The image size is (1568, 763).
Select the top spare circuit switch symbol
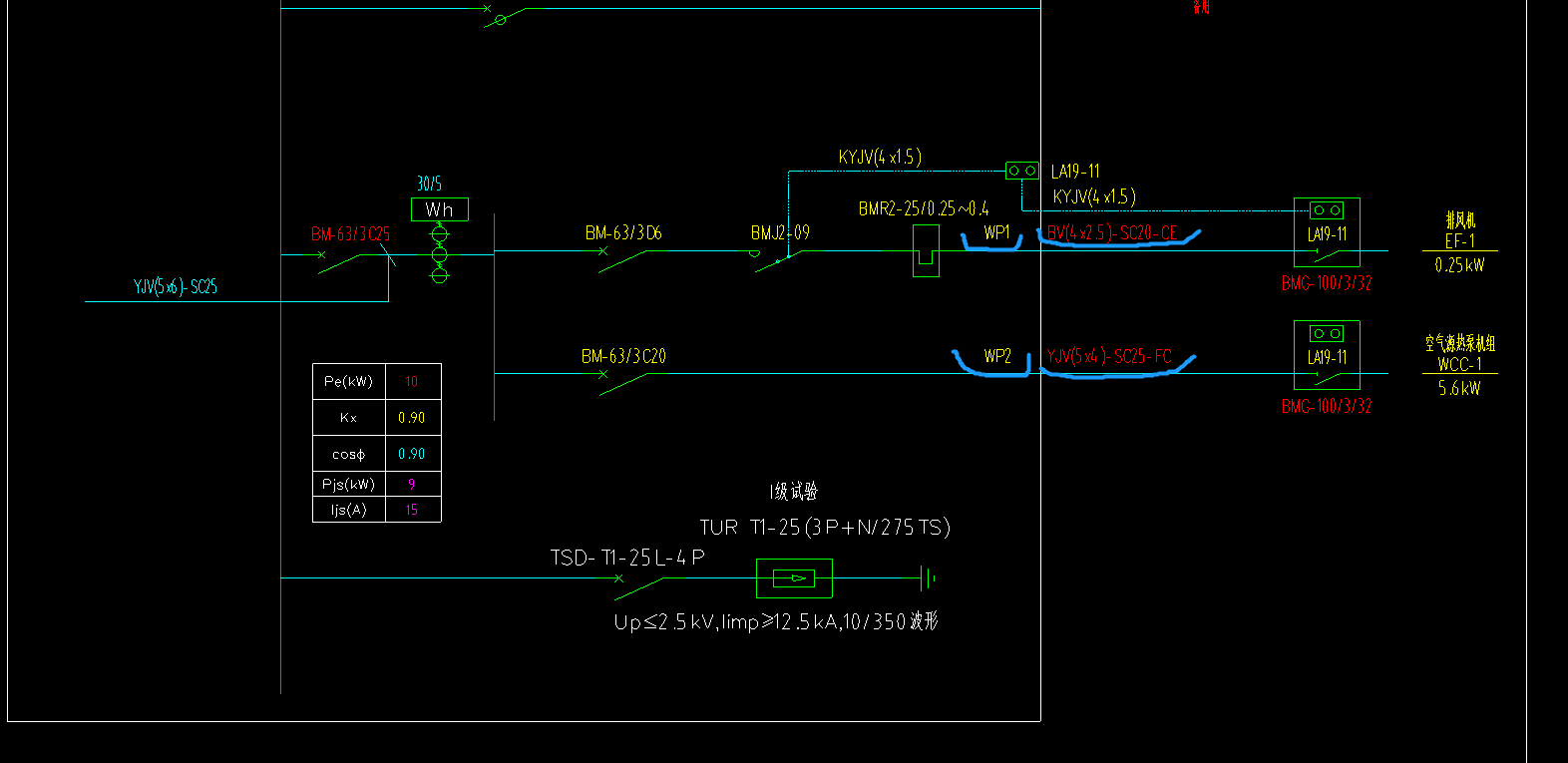[505, 16]
